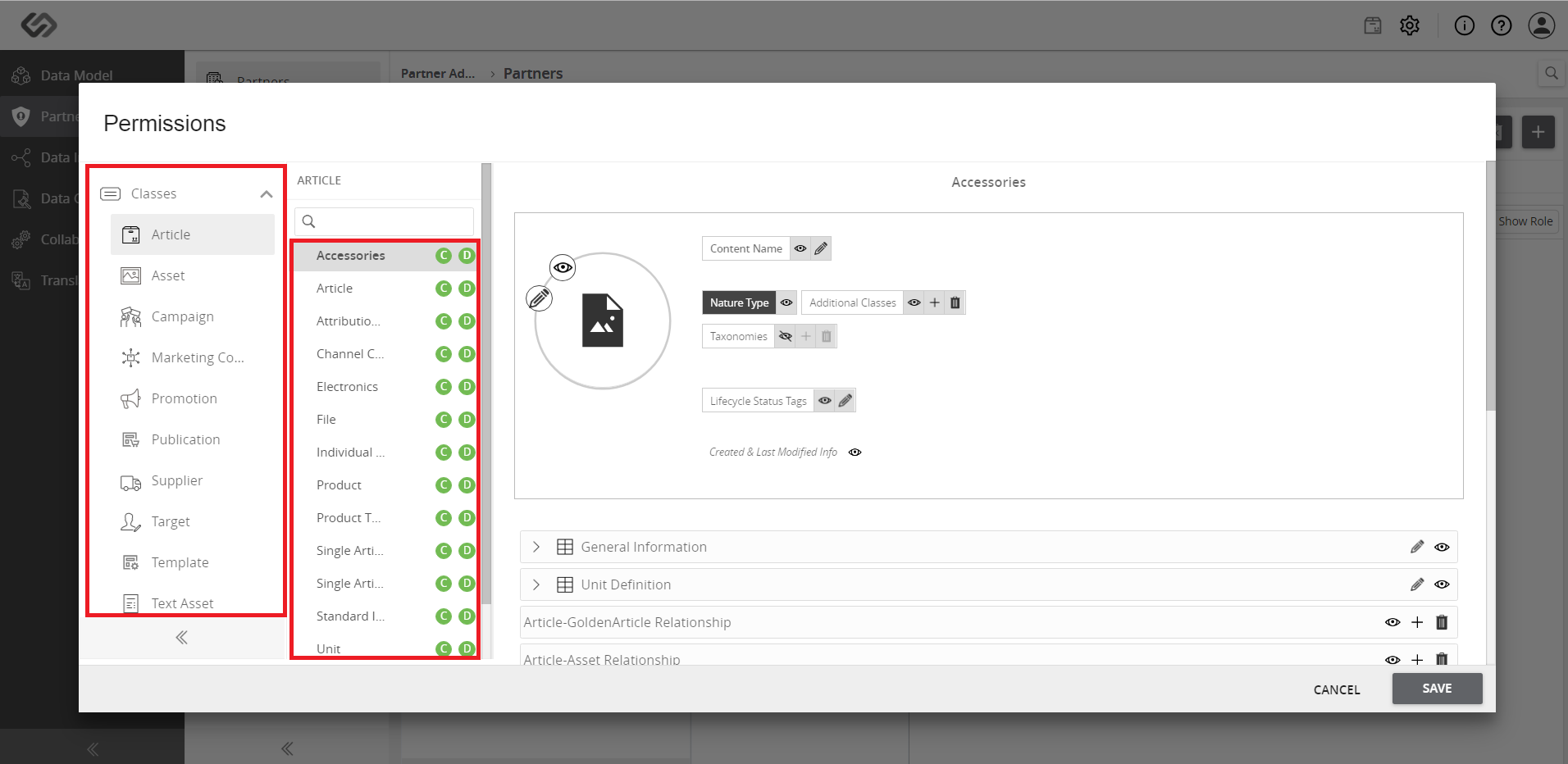This screenshot has width=1568, height=764.
Task: Click the green D badge on Electronics
Action: pos(467,386)
